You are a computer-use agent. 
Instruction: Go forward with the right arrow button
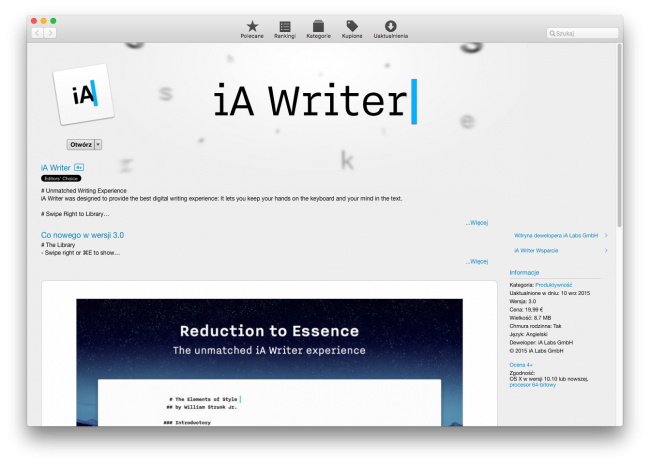(50, 33)
